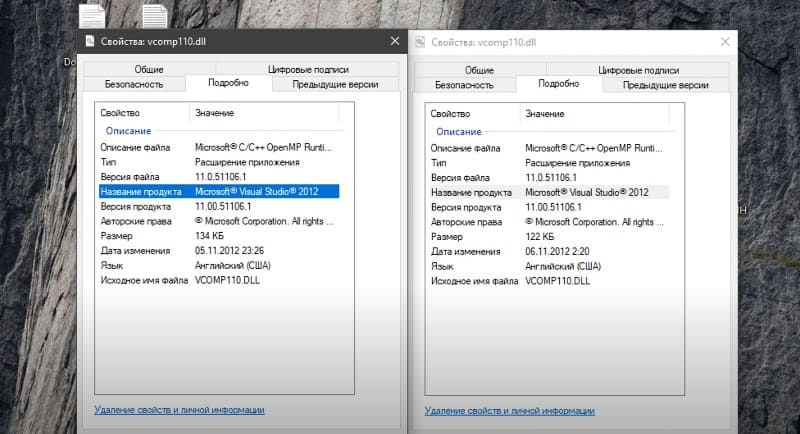Click the 122 КБ size value
The height and width of the screenshot is (434, 800).
[x=539, y=237]
